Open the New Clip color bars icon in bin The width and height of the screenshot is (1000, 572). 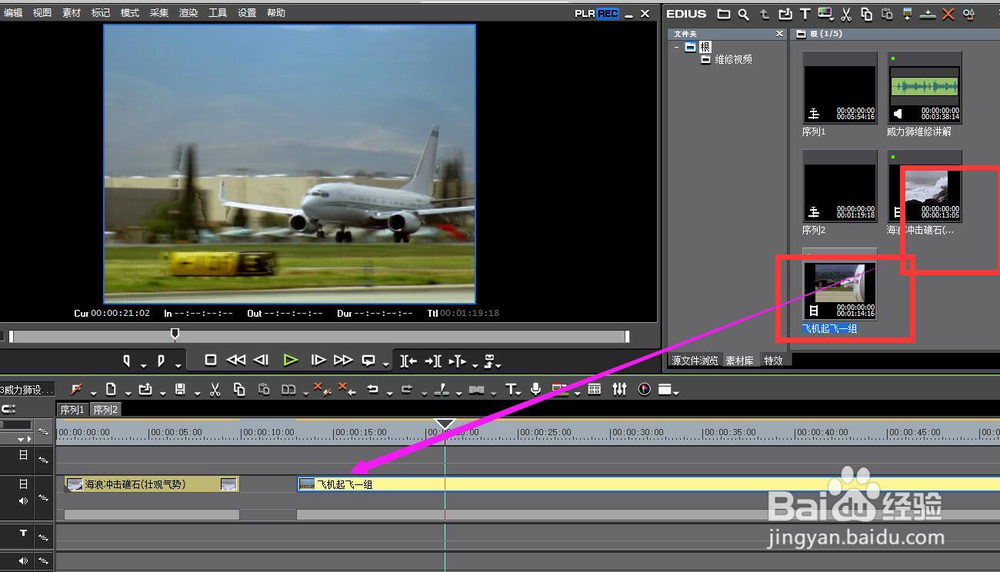click(825, 13)
